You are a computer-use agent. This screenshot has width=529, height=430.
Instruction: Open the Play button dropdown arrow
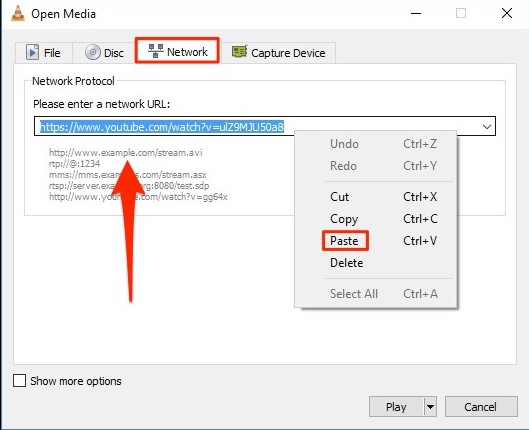430,406
